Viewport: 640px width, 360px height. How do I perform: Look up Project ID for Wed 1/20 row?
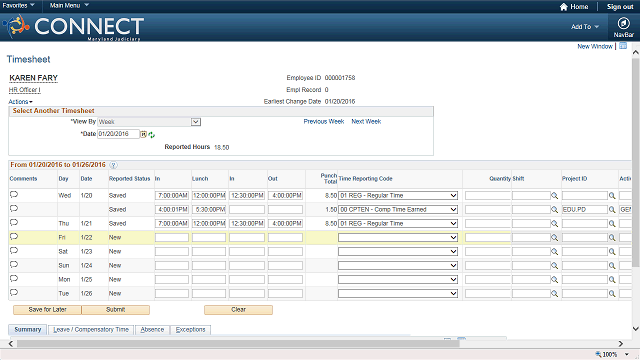612,196
